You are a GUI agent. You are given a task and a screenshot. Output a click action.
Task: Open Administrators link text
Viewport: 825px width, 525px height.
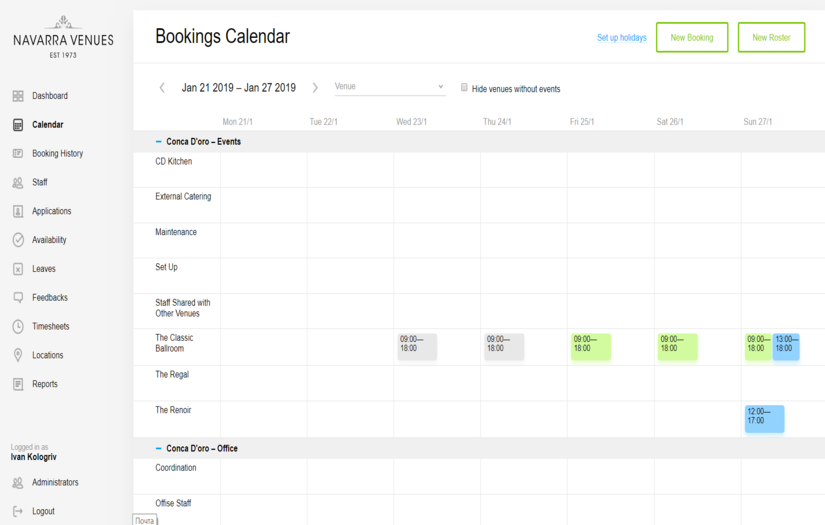(55, 482)
